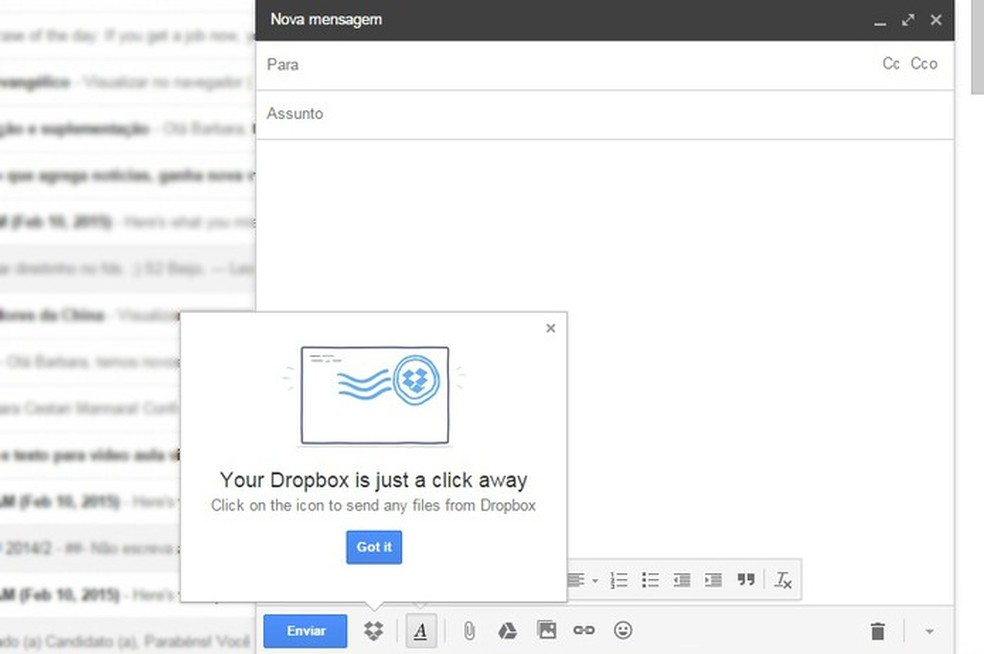The width and height of the screenshot is (984, 654).
Task: Insert a hyperlink using the link icon
Action: pos(584,630)
